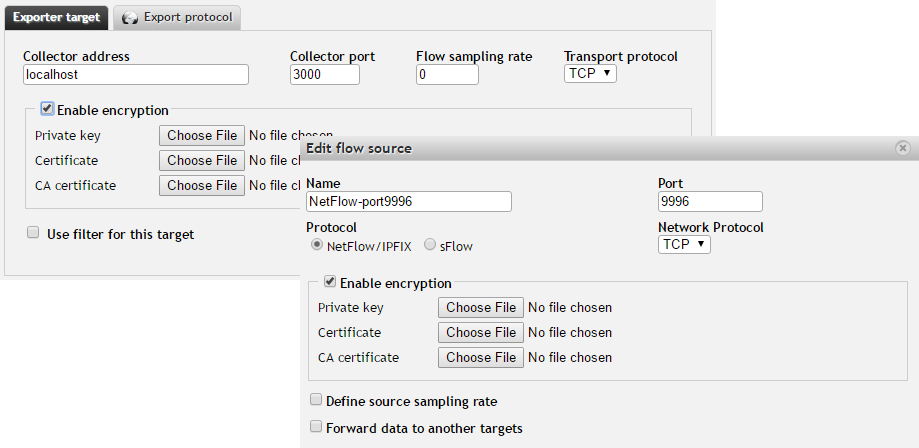
Task: Choose a Private key file for exporter
Action: click(x=202, y=135)
